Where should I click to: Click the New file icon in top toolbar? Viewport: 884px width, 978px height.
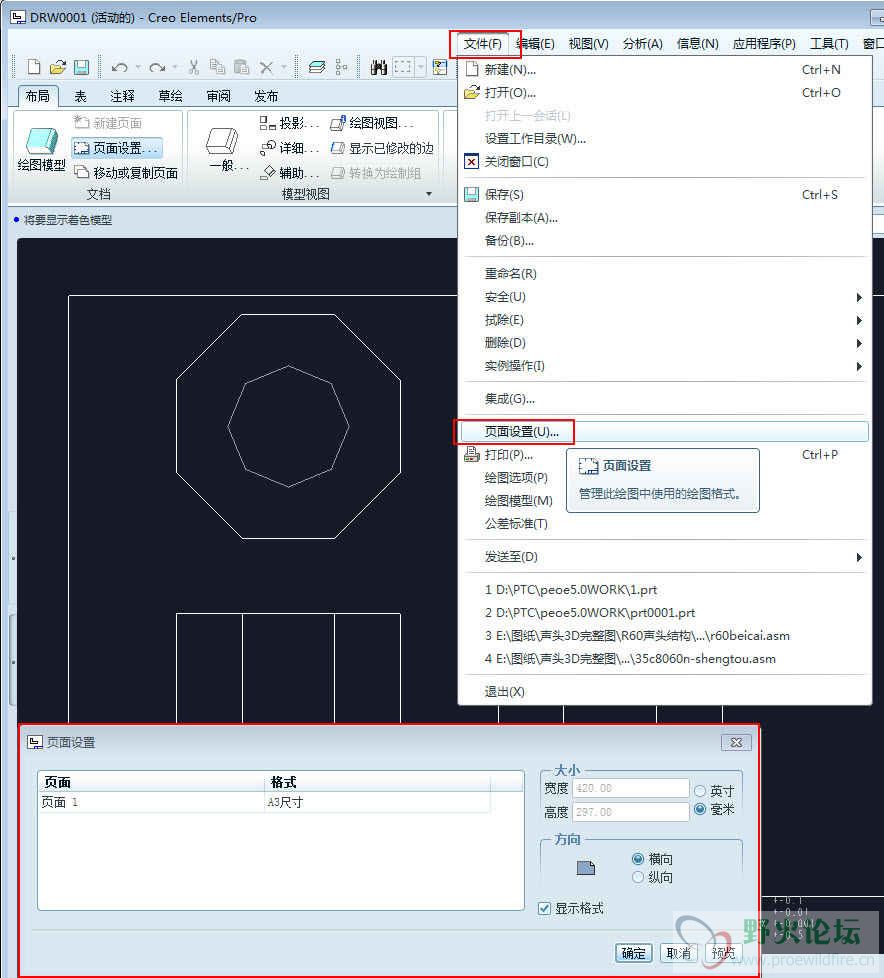pos(34,67)
